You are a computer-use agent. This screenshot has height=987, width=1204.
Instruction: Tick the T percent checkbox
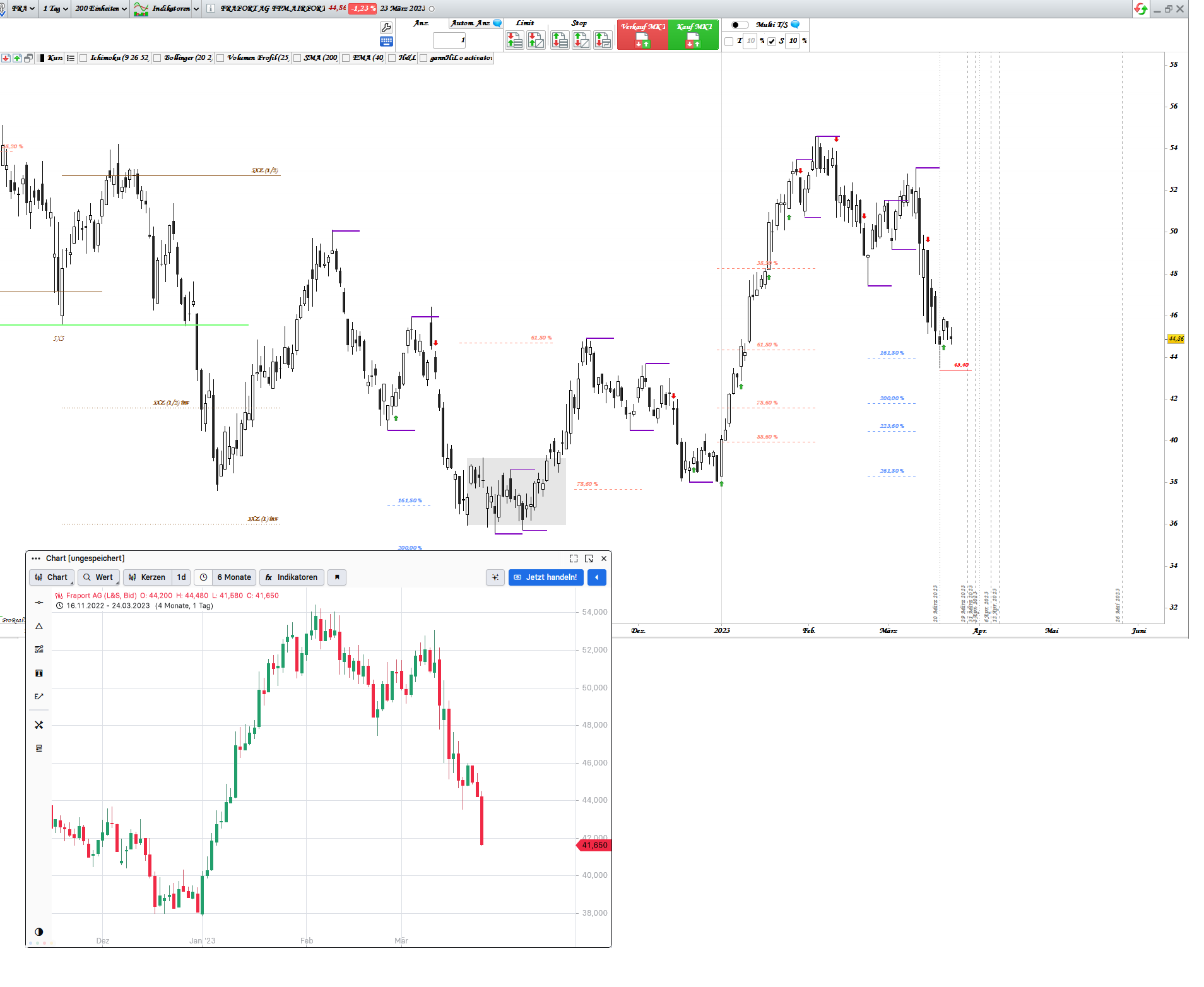click(729, 42)
